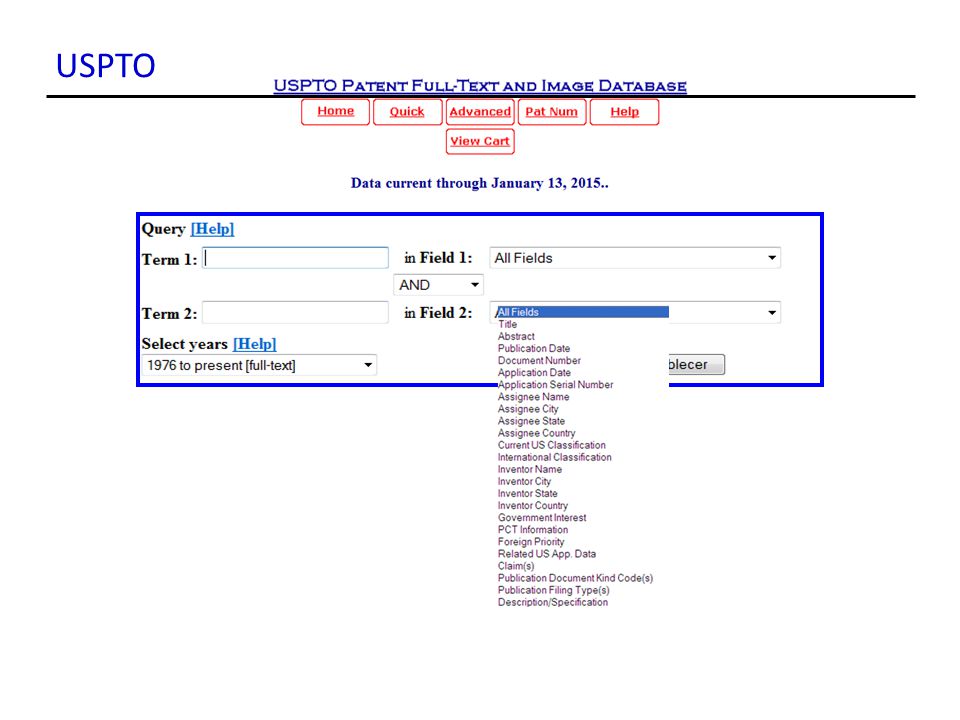The width and height of the screenshot is (960, 720).
Task: Pick Description/Specification option
Action: point(553,602)
